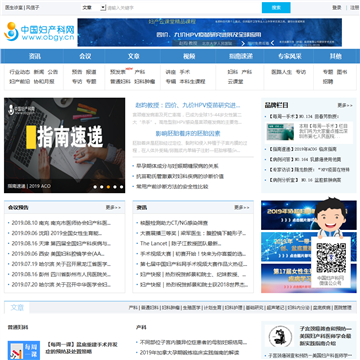Click 更多>> in 品牌栏目 panel

[x=345, y=105]
